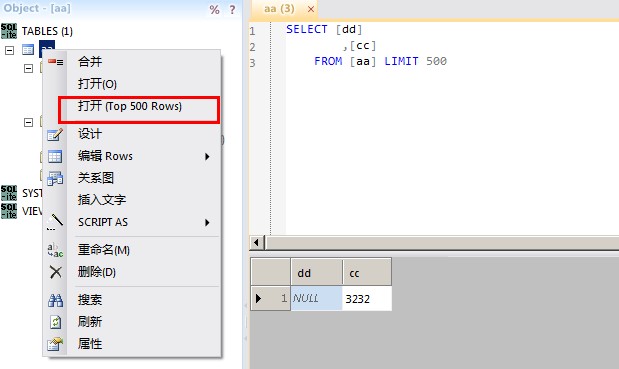Click the submenu arrow beside SCRIPT AS
The height and width of the screenshot is (369, 619).
pos(207,223)
